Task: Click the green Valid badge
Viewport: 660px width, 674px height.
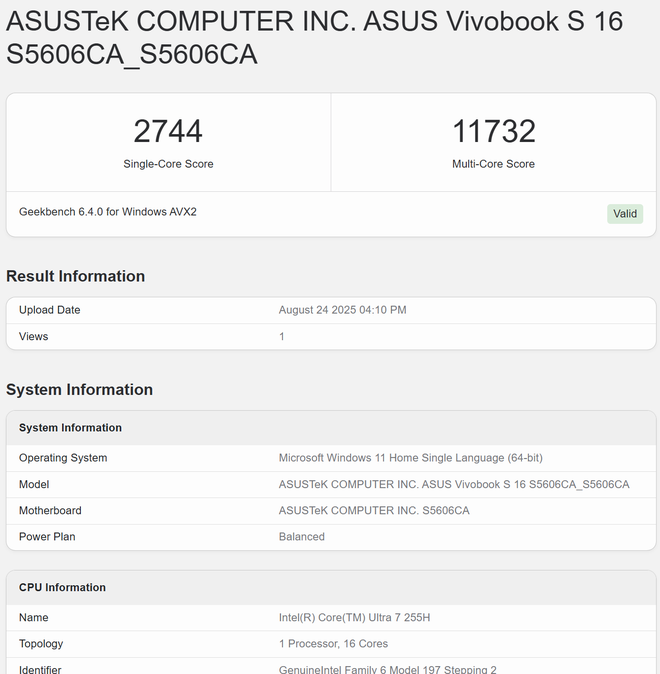Action: 624,214
